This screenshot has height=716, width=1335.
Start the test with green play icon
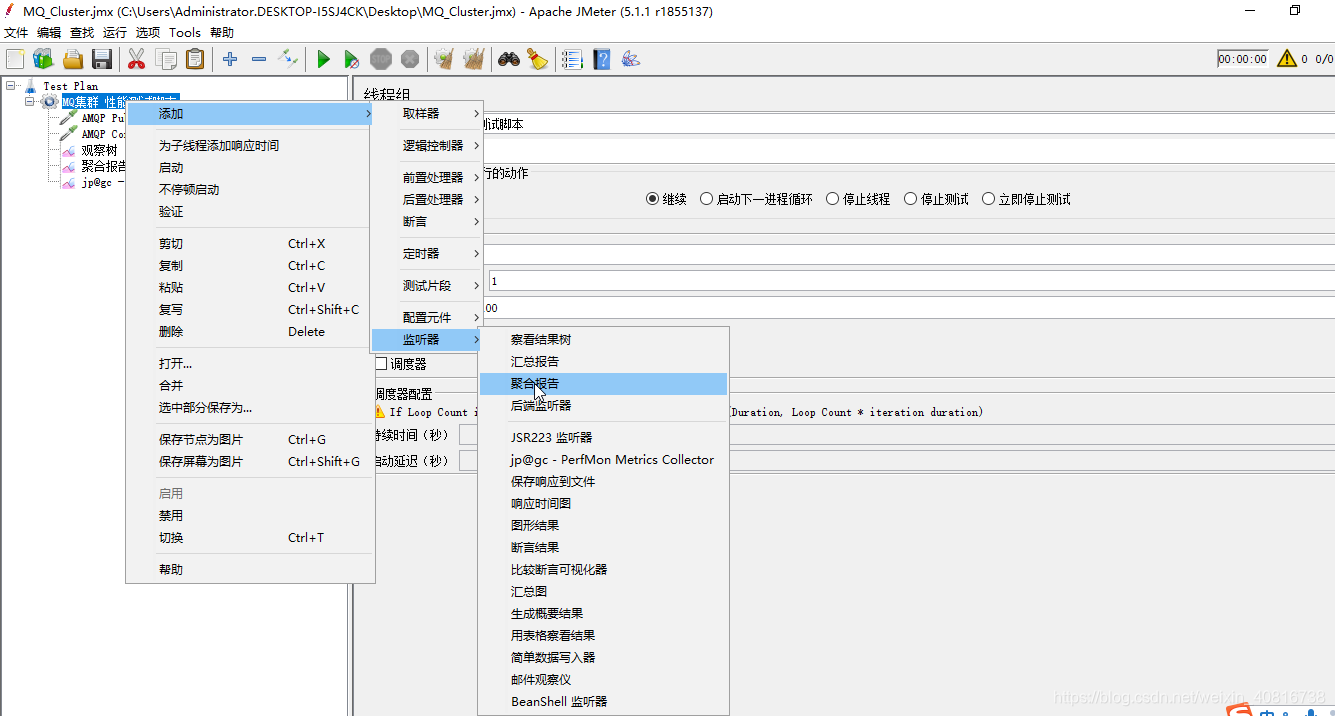[323, 59]
